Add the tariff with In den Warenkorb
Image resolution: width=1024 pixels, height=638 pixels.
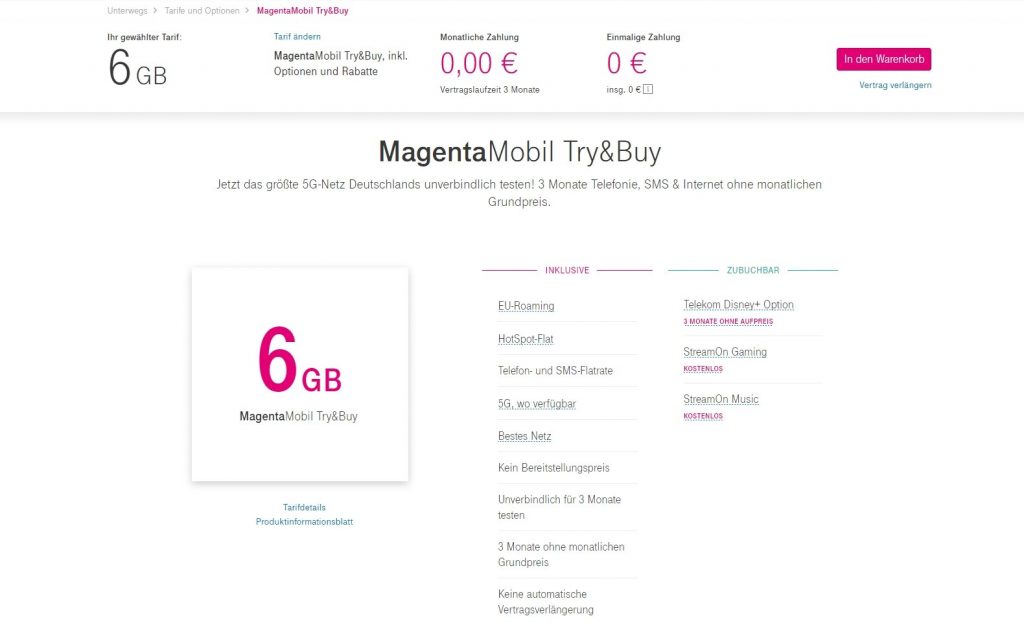point(884,59)
